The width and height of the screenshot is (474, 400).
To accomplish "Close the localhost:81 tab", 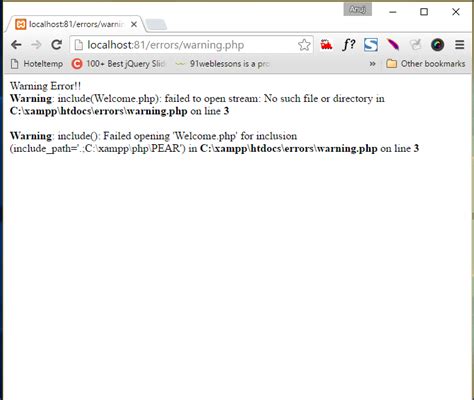I will click(134, 24).
